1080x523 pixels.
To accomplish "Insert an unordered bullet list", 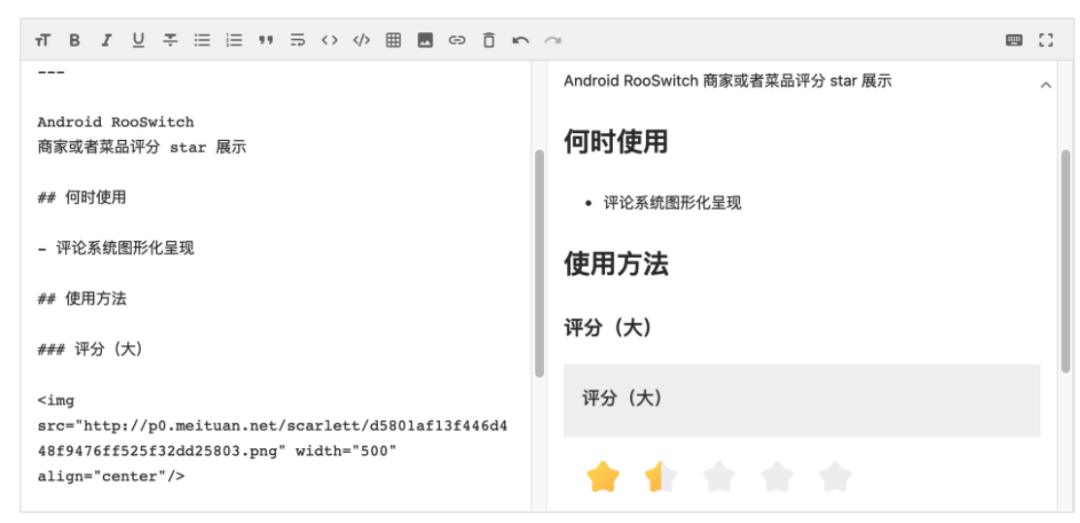I will pyautogui.click(x=202, y=41).
